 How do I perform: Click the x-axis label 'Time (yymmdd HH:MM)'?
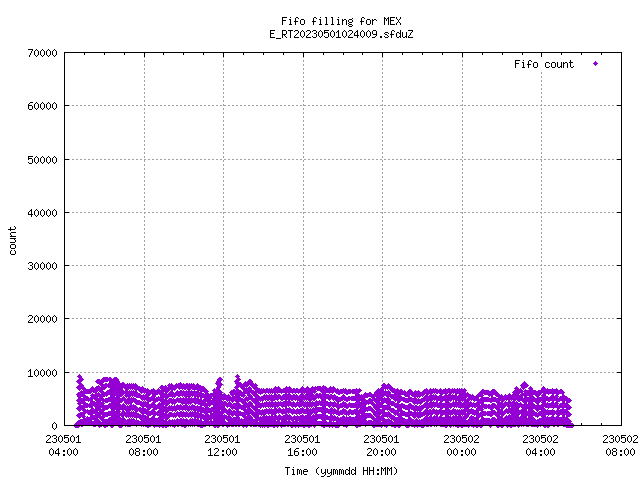pos(341,471)
